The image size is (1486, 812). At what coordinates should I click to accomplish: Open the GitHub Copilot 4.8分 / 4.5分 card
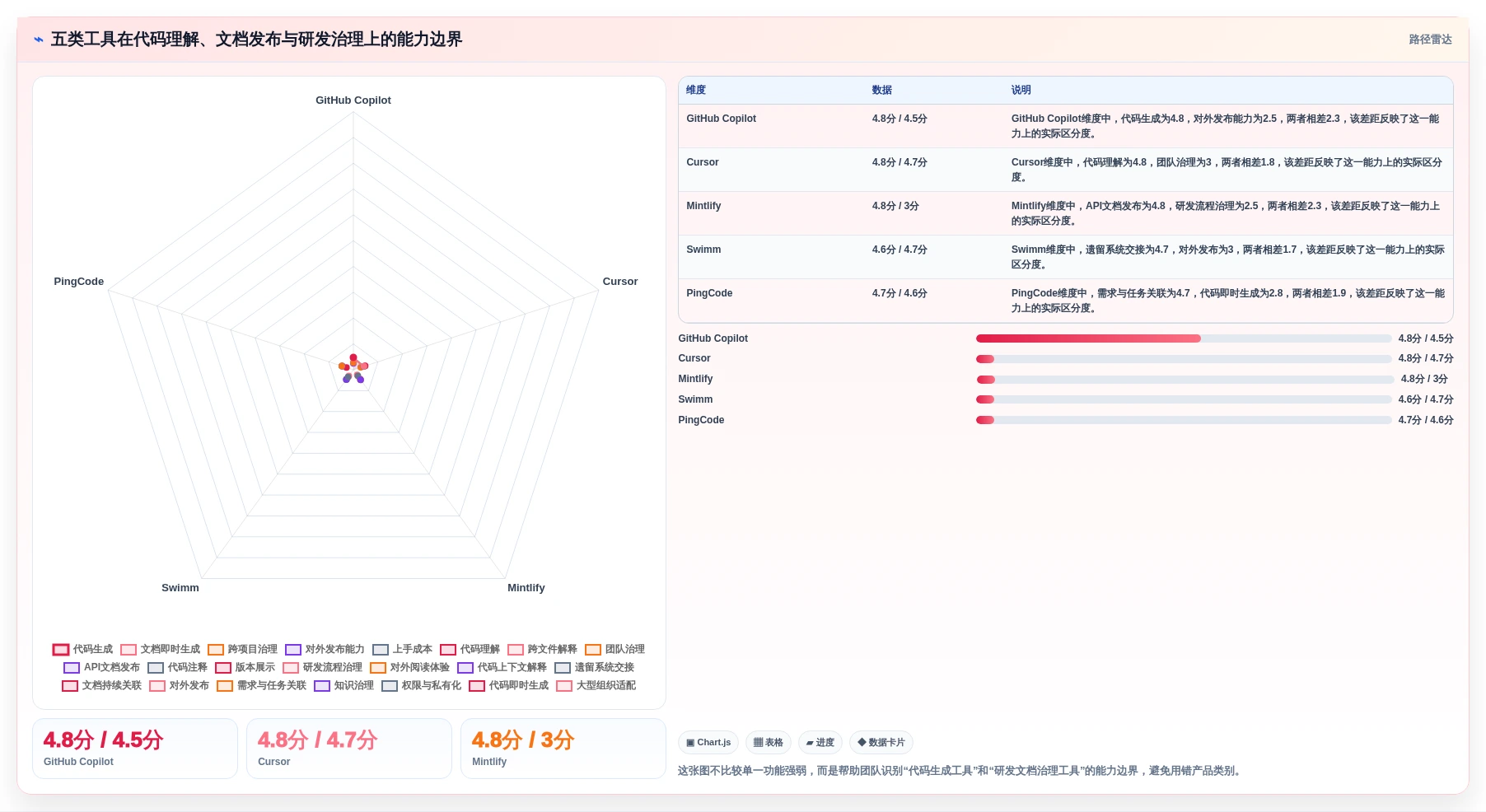tap(135, 749)
